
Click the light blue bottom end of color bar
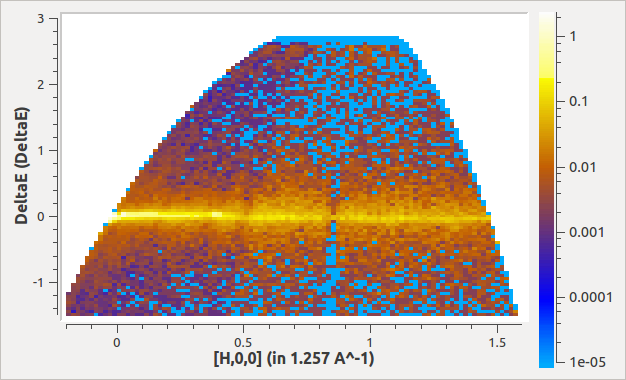pyautogui.click(x=547, y=362)
